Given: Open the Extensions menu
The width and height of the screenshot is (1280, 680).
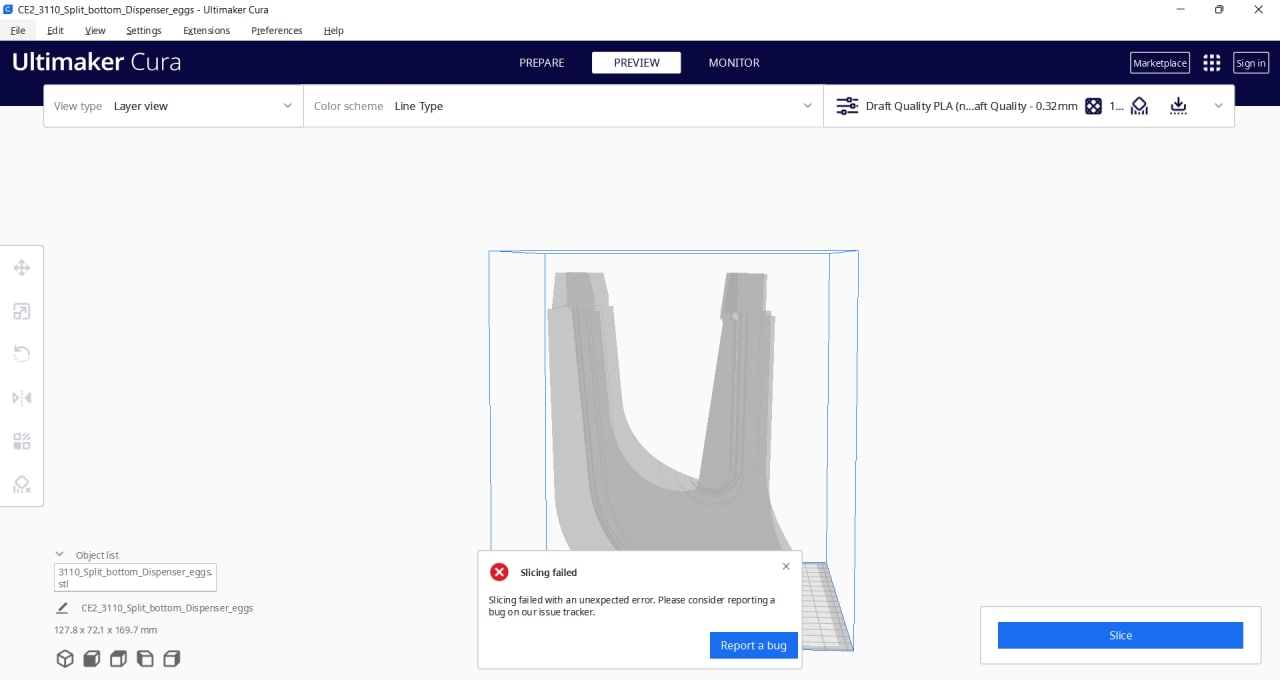Looking at the screenshot, I should click(x=207, y=30).
